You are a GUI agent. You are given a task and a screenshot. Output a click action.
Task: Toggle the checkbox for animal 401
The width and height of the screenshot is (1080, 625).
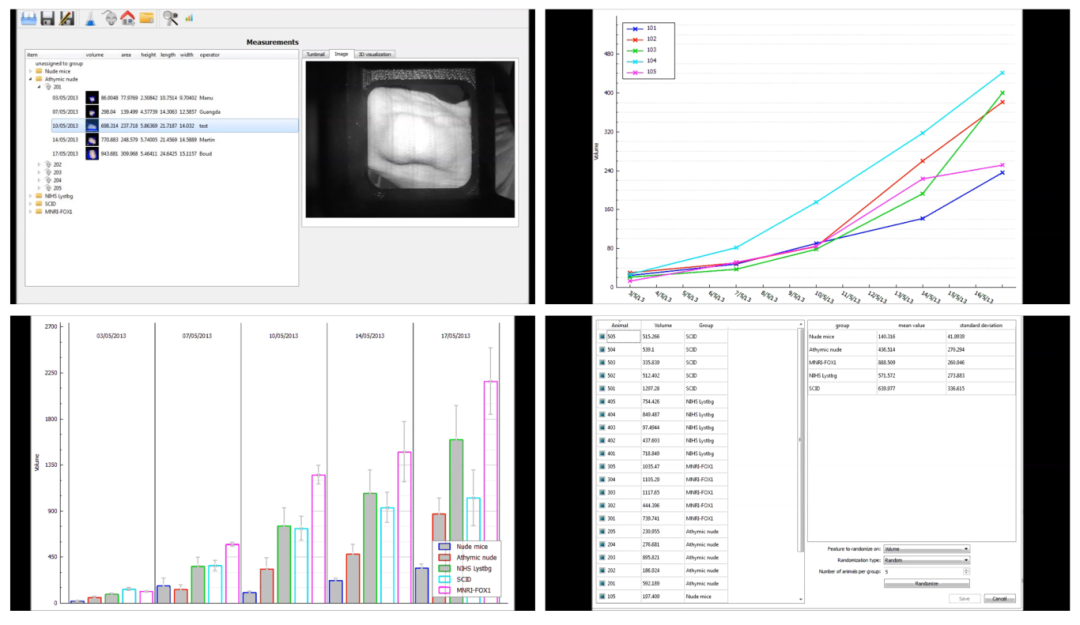tap(603, 453)
